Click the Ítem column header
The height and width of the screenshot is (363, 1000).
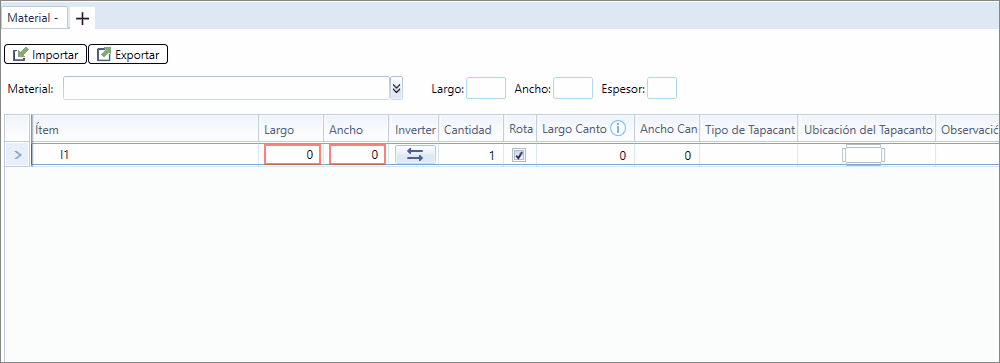145,130
